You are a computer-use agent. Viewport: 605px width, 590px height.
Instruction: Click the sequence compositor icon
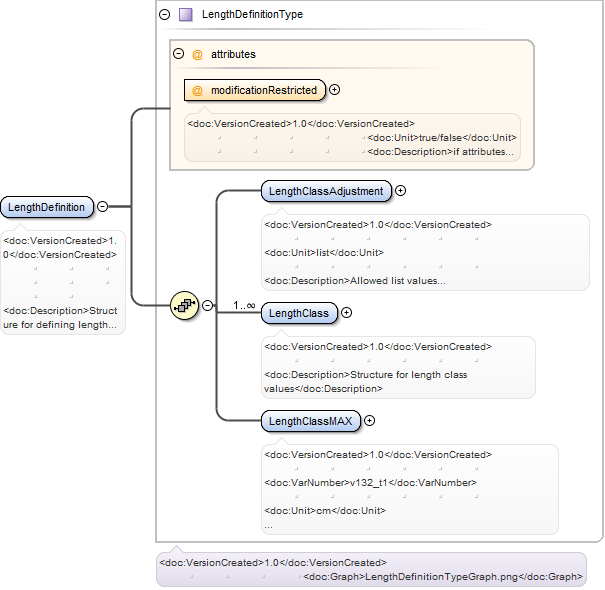pyautogui.click(x=184, y=306)
